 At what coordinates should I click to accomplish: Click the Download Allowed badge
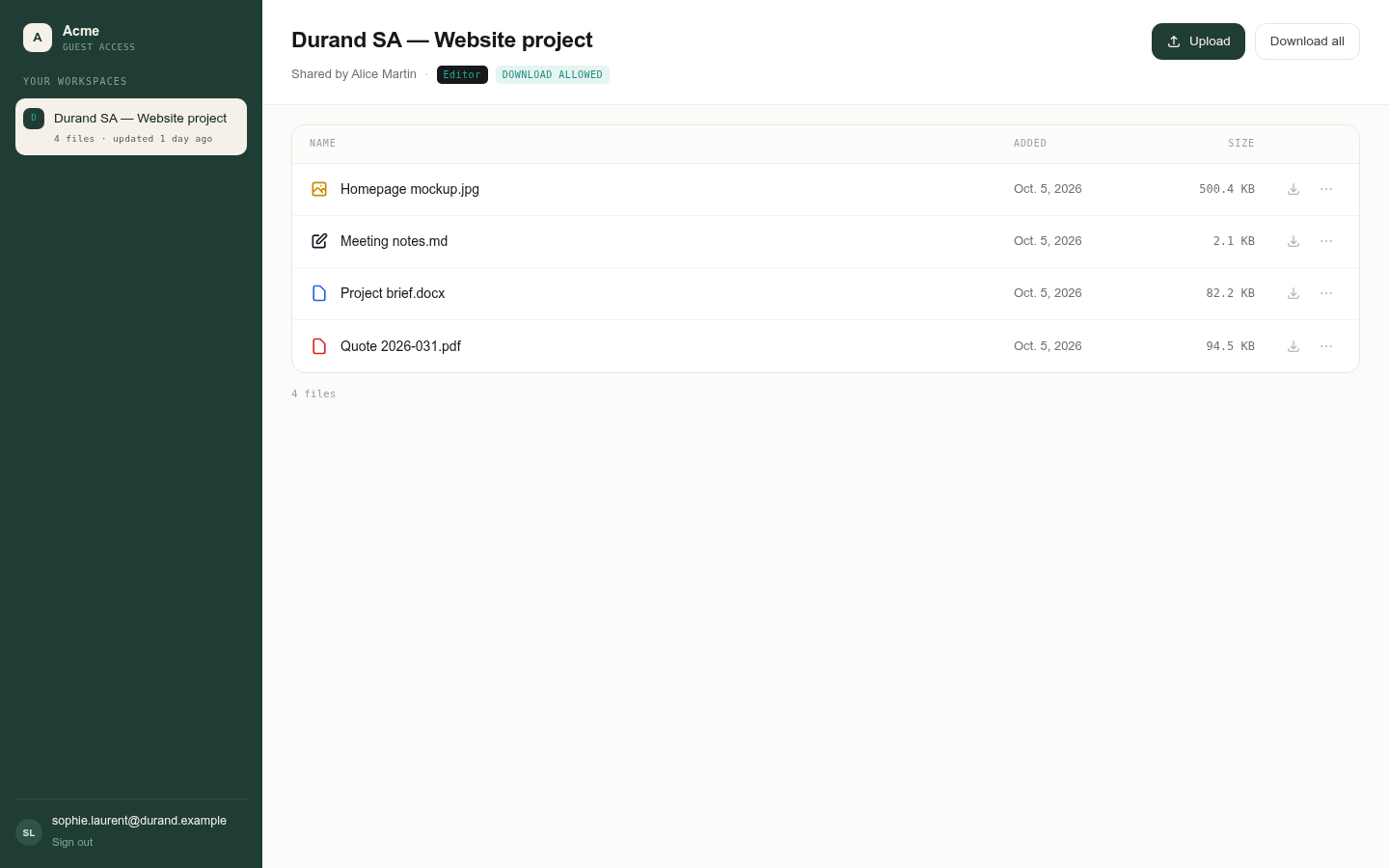553,74
